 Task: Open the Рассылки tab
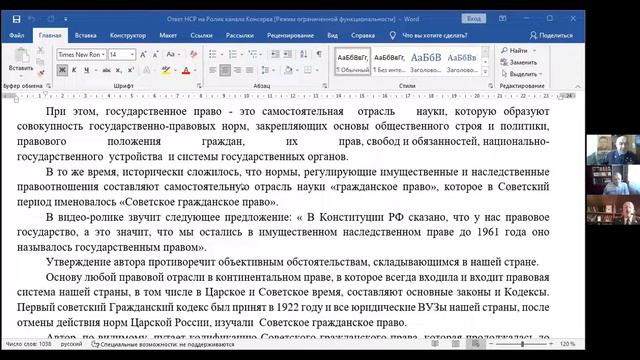coord(240,36)
